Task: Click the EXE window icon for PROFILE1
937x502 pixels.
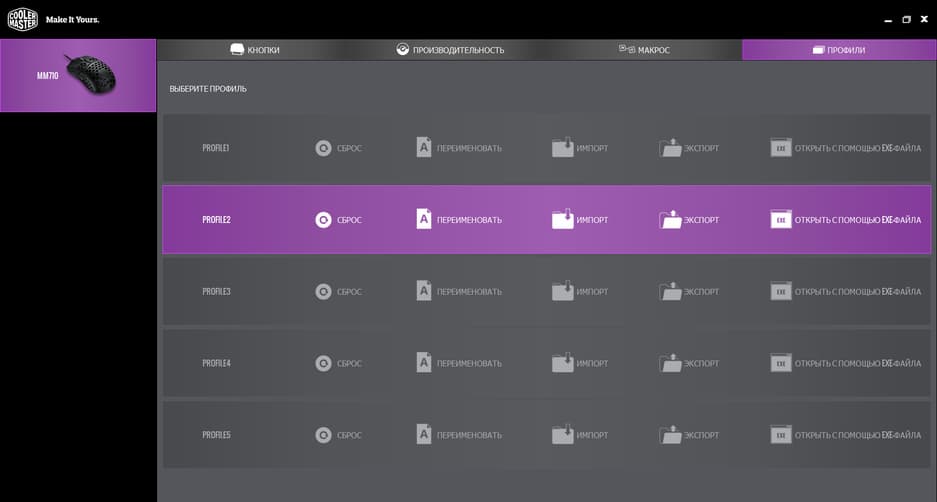Action: (x=781, y=148)
